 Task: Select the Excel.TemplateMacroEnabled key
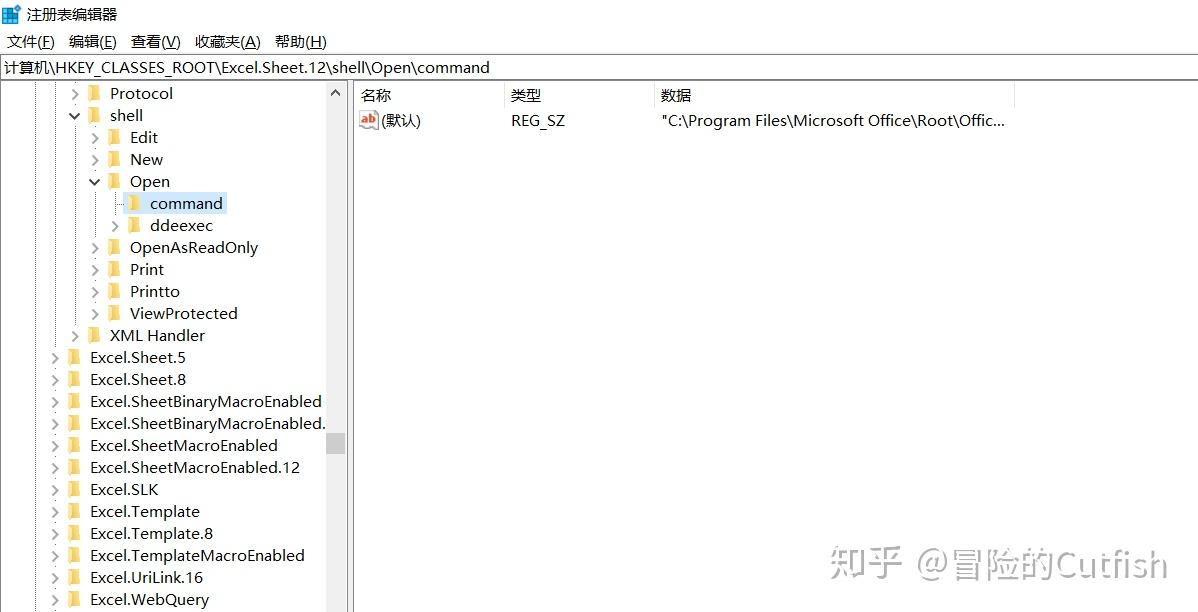click(197, 556)
